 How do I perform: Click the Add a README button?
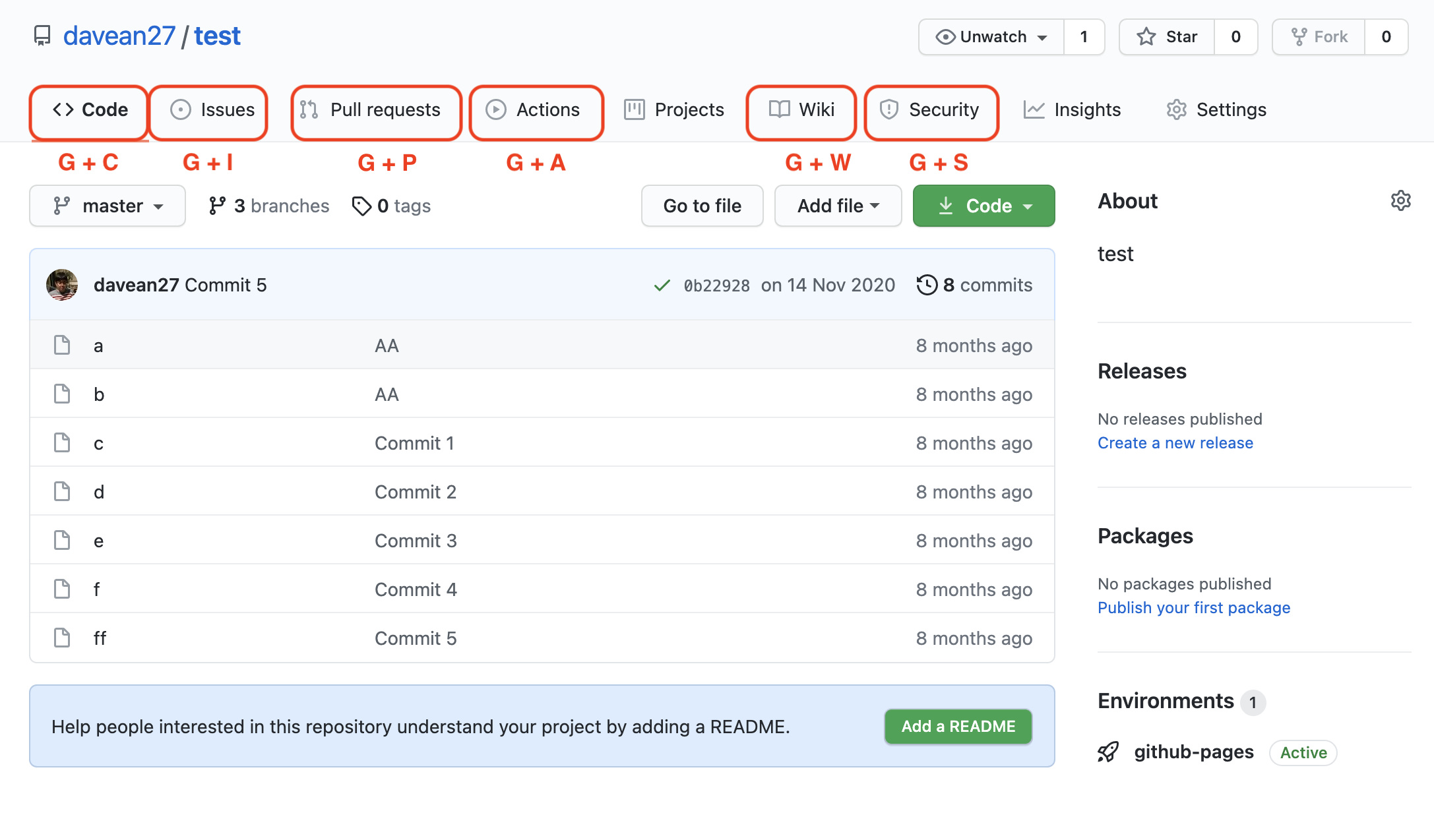[x=958, y=726]
